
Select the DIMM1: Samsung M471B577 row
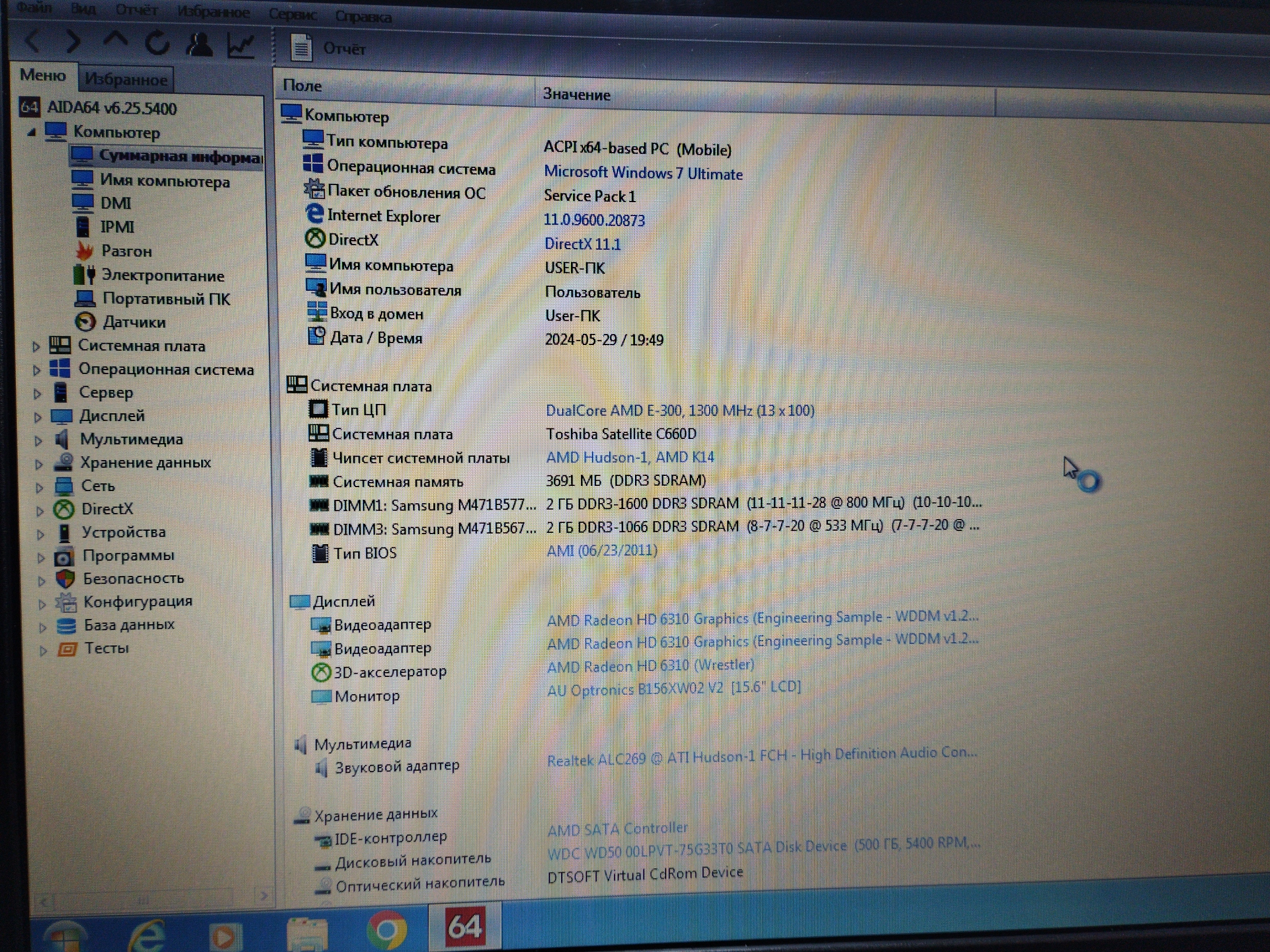click(x=645, y=504)
